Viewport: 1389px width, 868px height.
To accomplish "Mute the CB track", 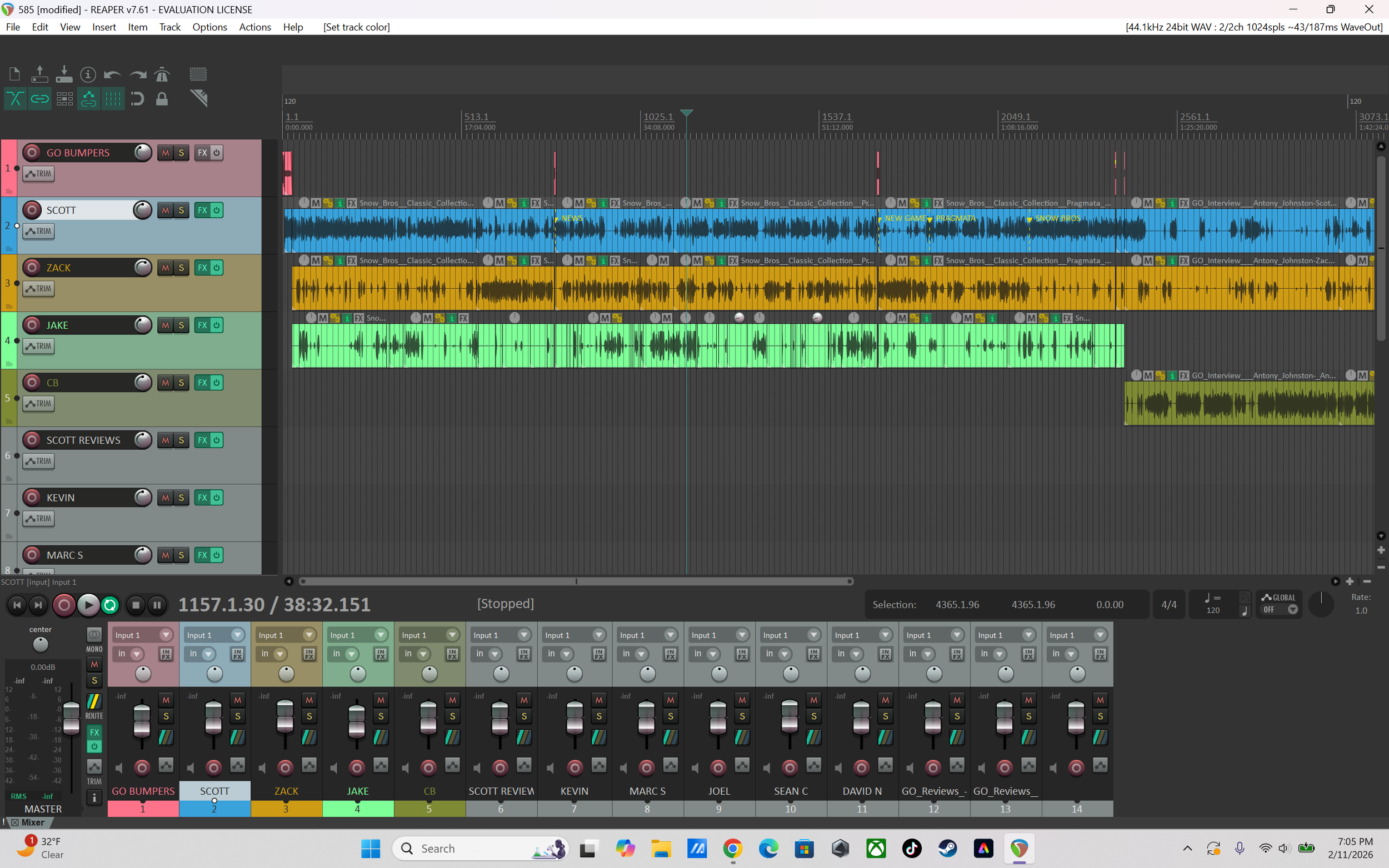I will coord(166,383).
